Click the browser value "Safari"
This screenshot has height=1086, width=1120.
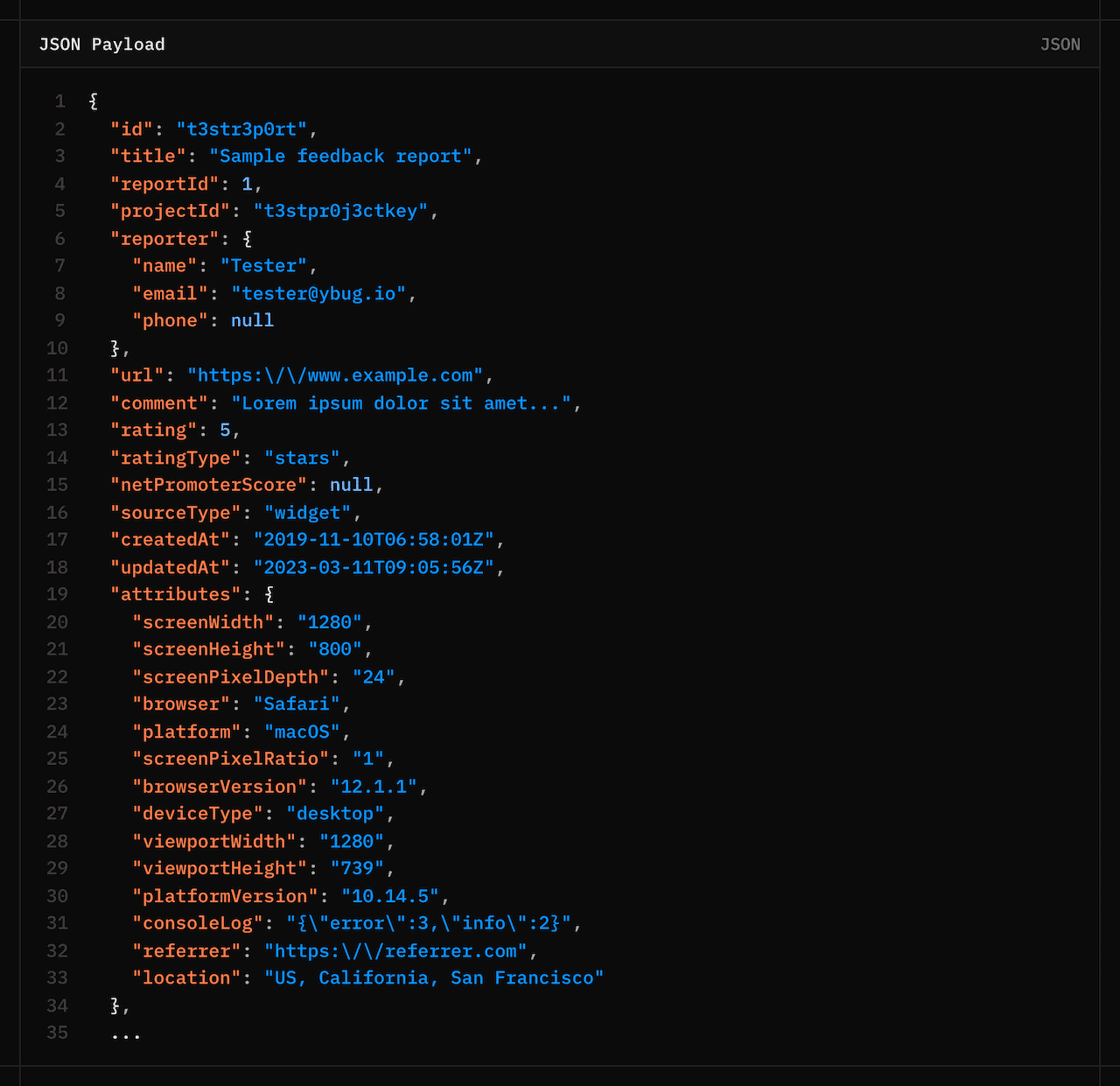click(297, 704)
